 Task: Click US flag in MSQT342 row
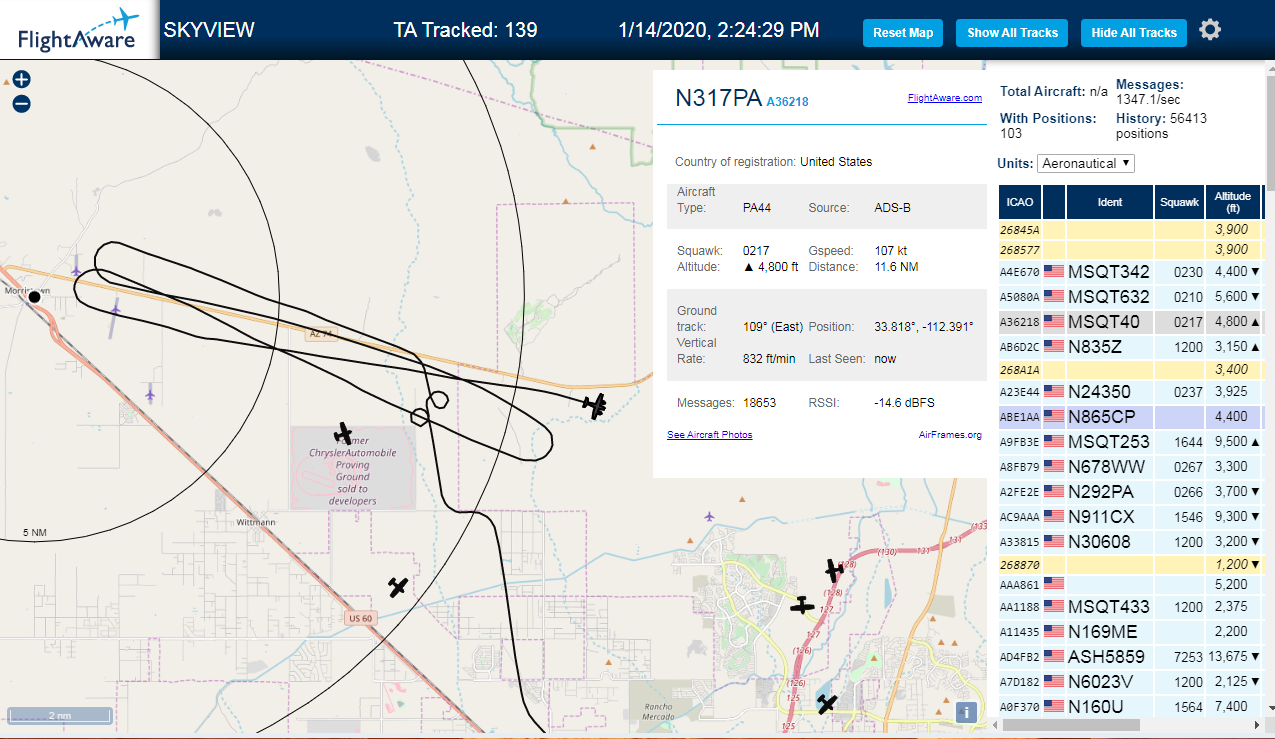(x=1054, y=272)
